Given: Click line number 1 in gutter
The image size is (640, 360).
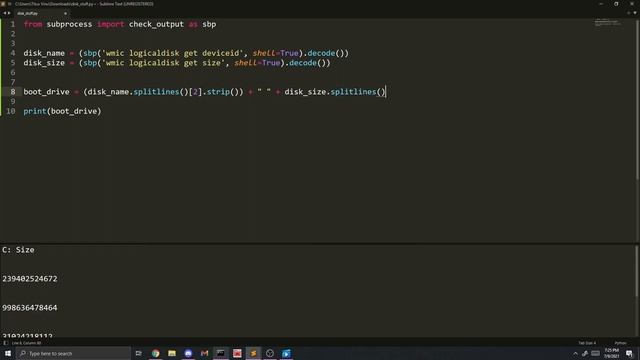Looking at the screenshot, I should (x=13, y=24).
